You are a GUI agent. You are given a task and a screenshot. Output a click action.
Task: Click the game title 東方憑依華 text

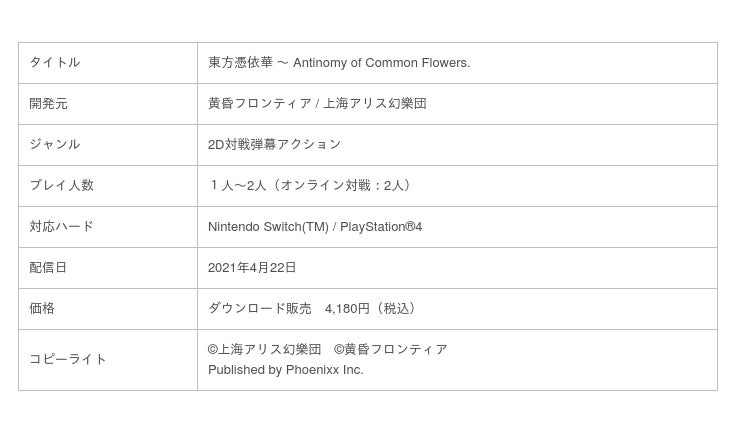pos(240,63)
